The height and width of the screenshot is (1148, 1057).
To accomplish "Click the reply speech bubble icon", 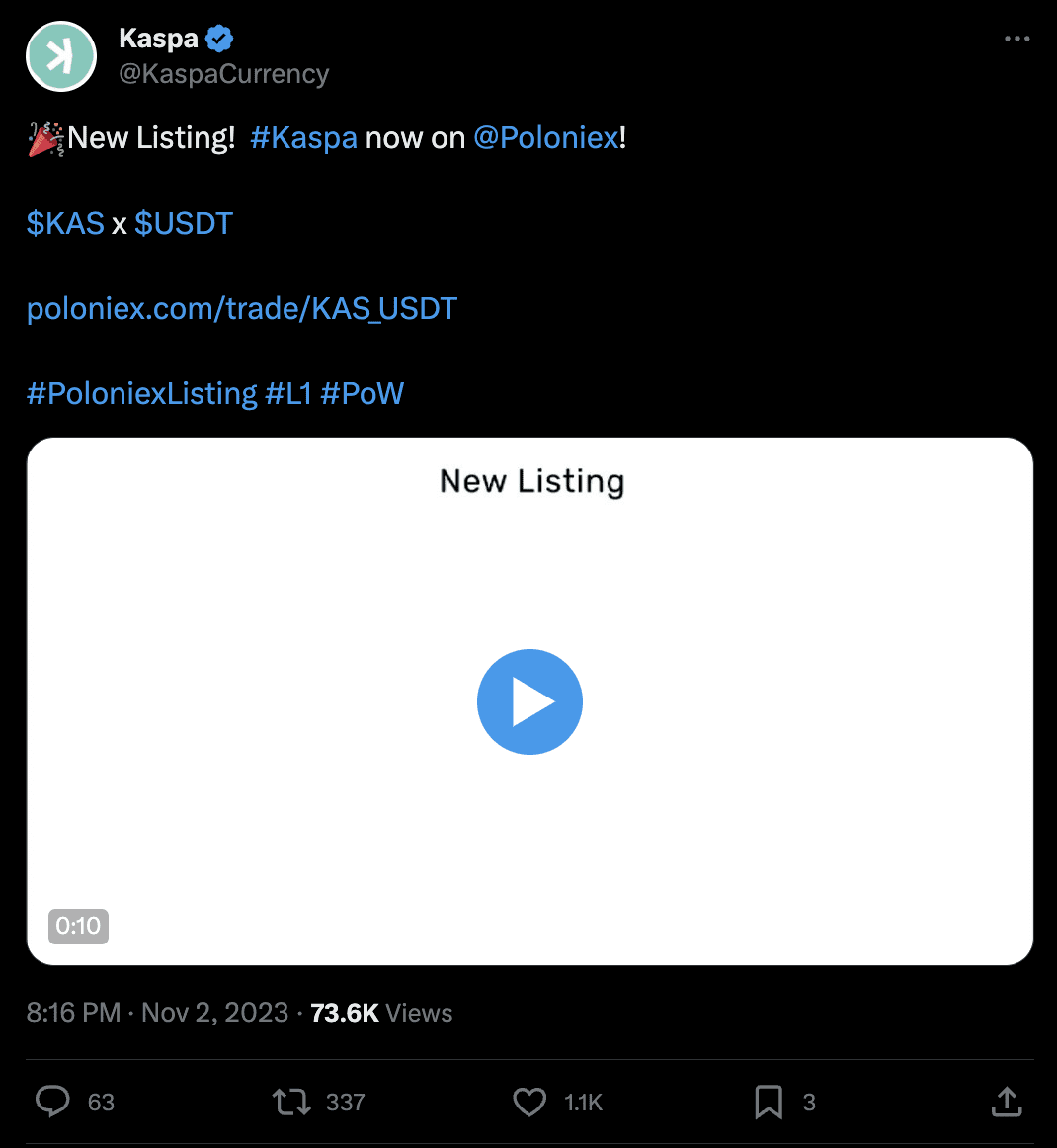I will pos(53,1102).
